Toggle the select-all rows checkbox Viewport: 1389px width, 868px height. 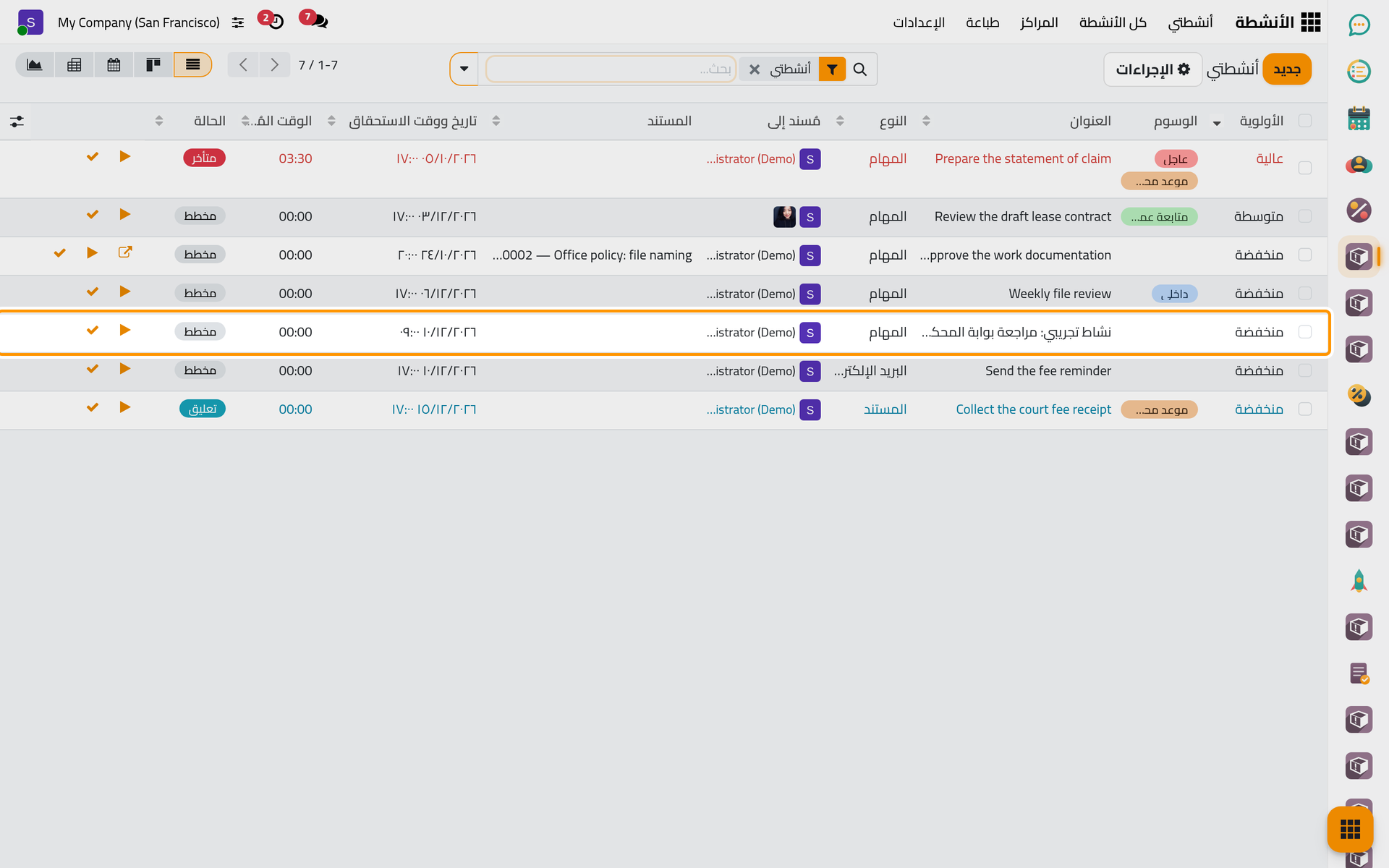pyautogui.click(x=1305, y=121)
